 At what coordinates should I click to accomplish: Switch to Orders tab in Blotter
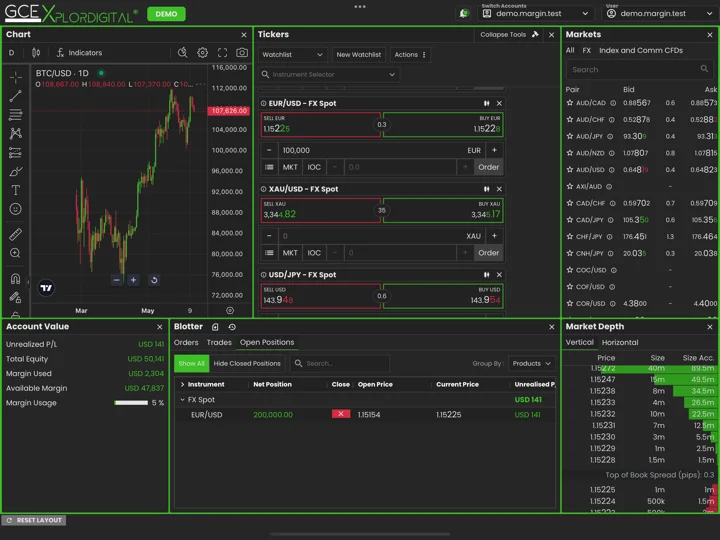coord(186,343)
